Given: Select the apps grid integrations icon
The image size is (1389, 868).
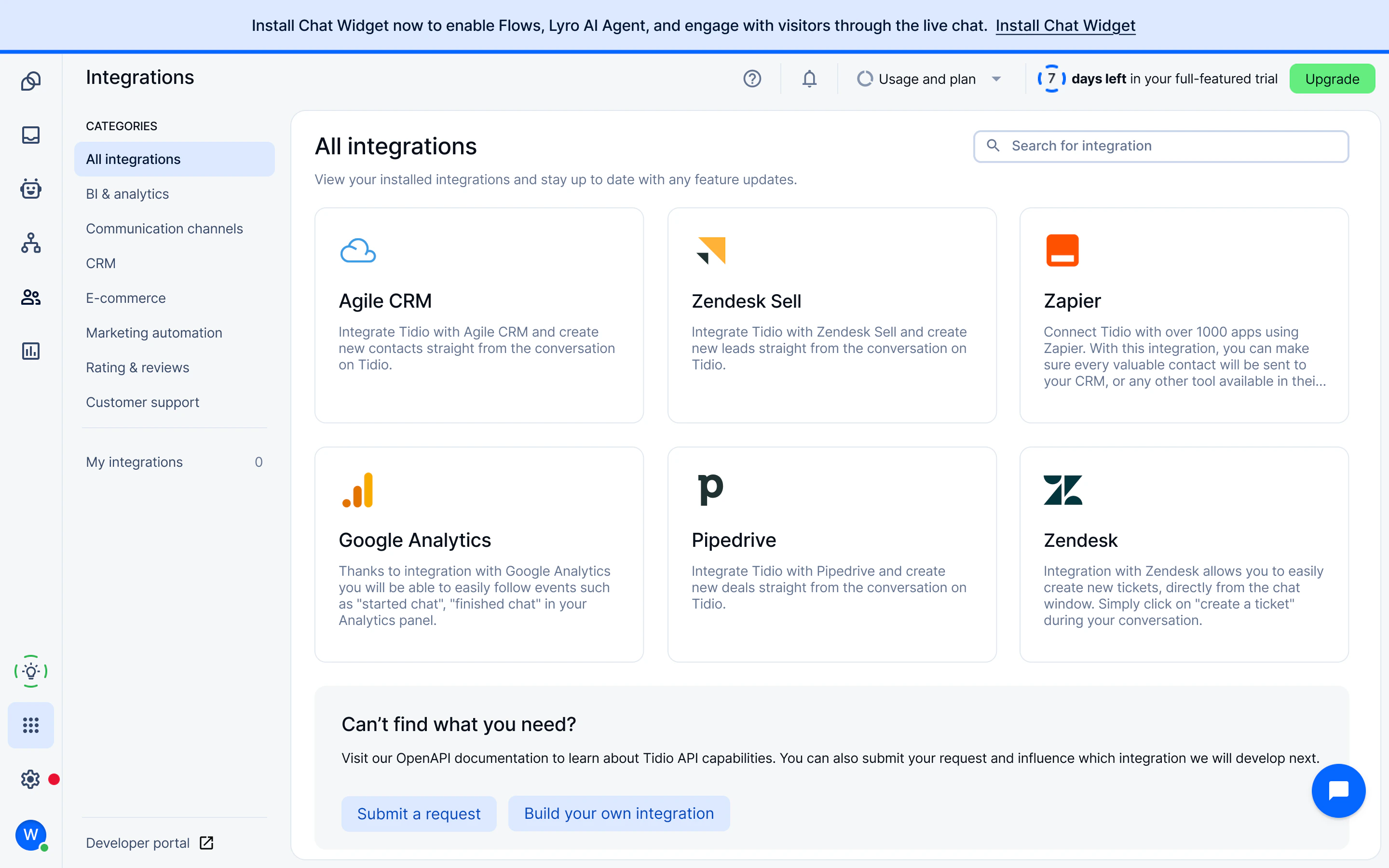Looking at the screenshot, I should [x=31, y=725].
